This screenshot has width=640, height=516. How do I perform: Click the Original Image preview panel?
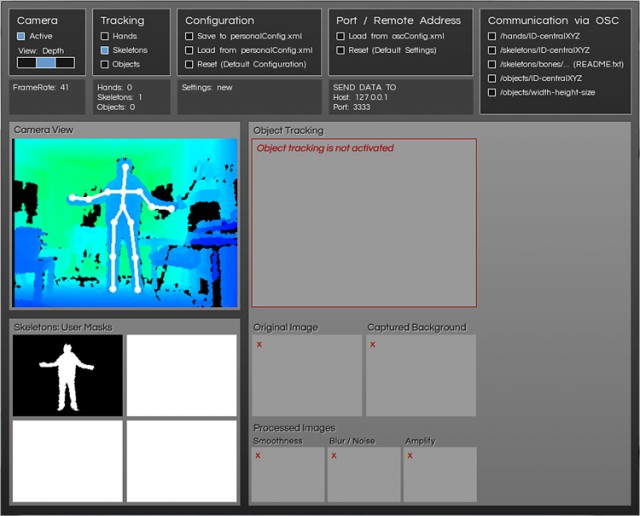307,375
